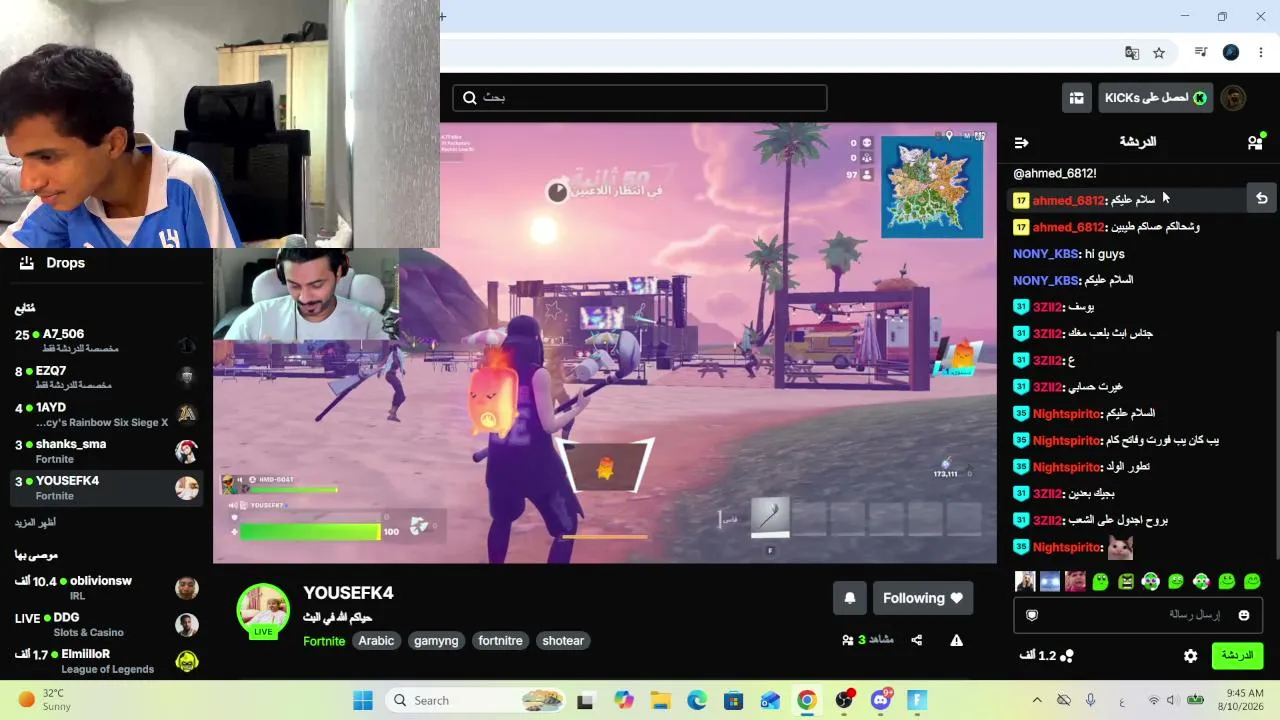Expand followed list with 'أظهر المزيد'
The image size is (1280, 720).
tap(36, 523)
